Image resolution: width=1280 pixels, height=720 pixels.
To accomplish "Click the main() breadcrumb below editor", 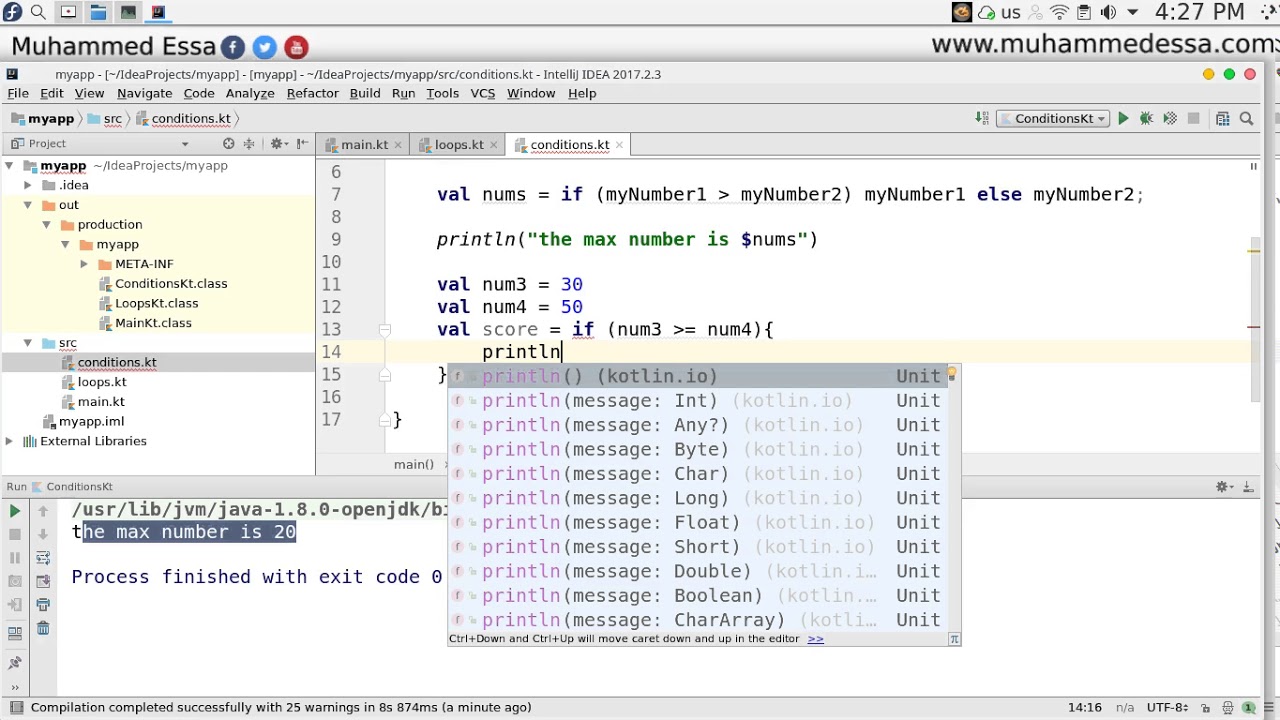I will (413, 464).
